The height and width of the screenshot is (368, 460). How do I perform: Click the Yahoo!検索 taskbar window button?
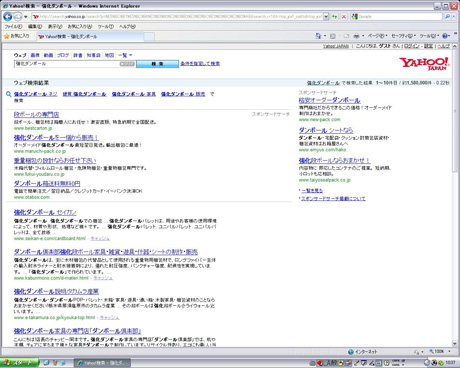tap(102, 363)
